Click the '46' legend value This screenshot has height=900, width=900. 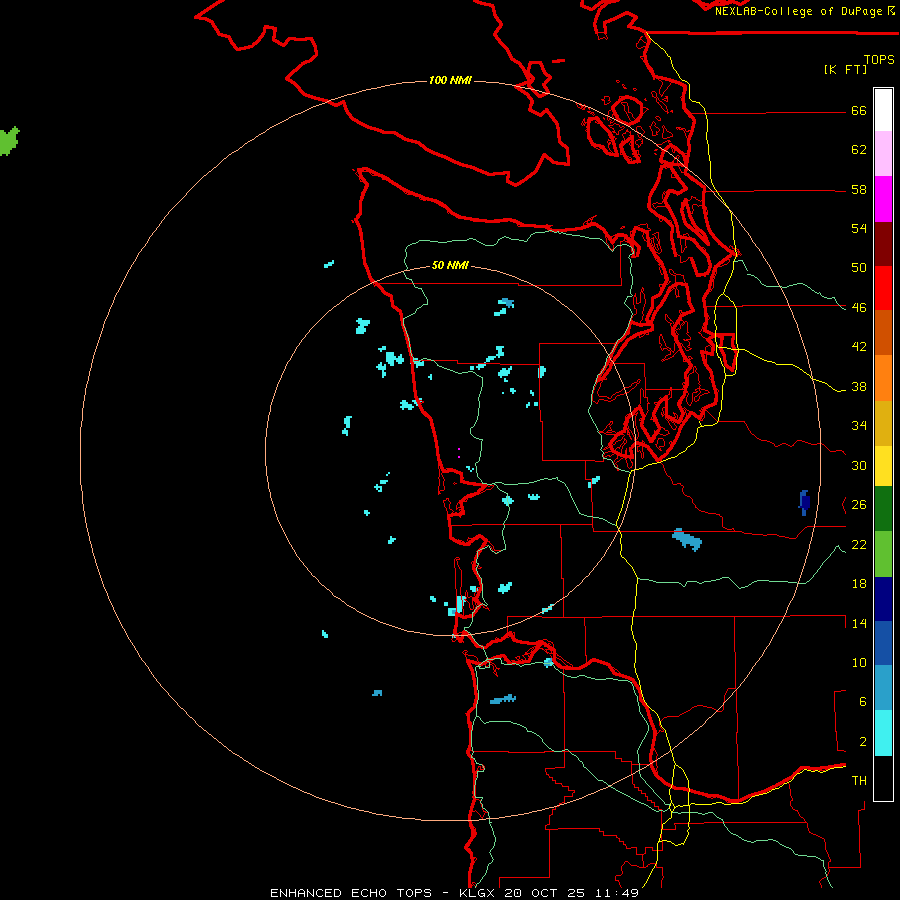(859, 308)
